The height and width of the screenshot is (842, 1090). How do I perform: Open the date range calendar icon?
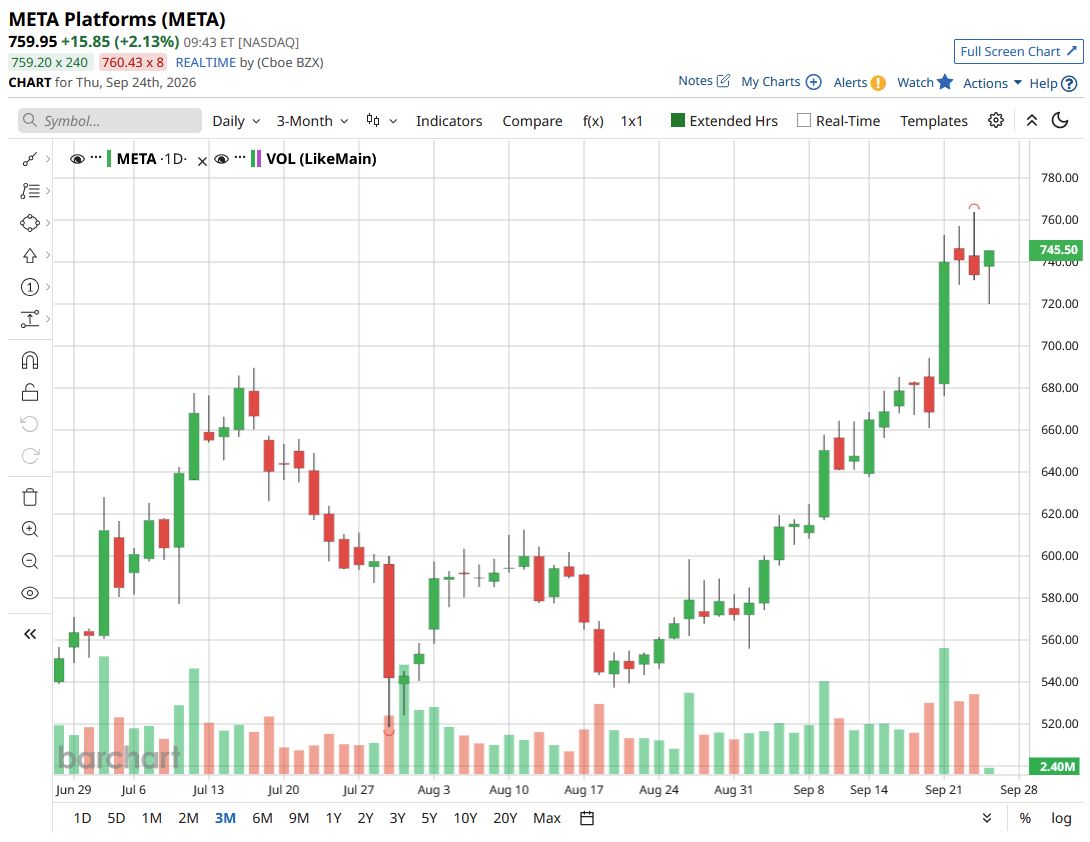[x=587, y=818]
